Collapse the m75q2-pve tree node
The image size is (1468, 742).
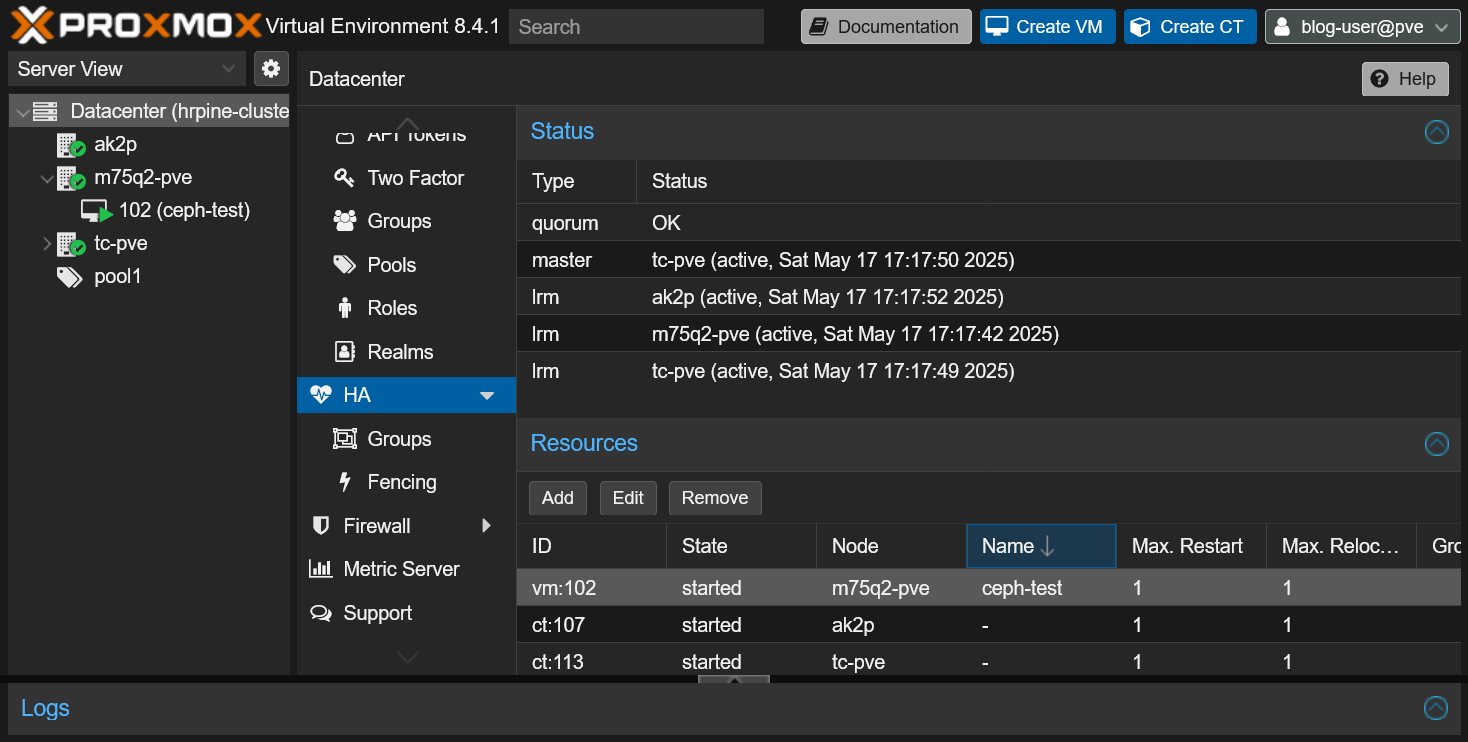(x=46, y=178)
